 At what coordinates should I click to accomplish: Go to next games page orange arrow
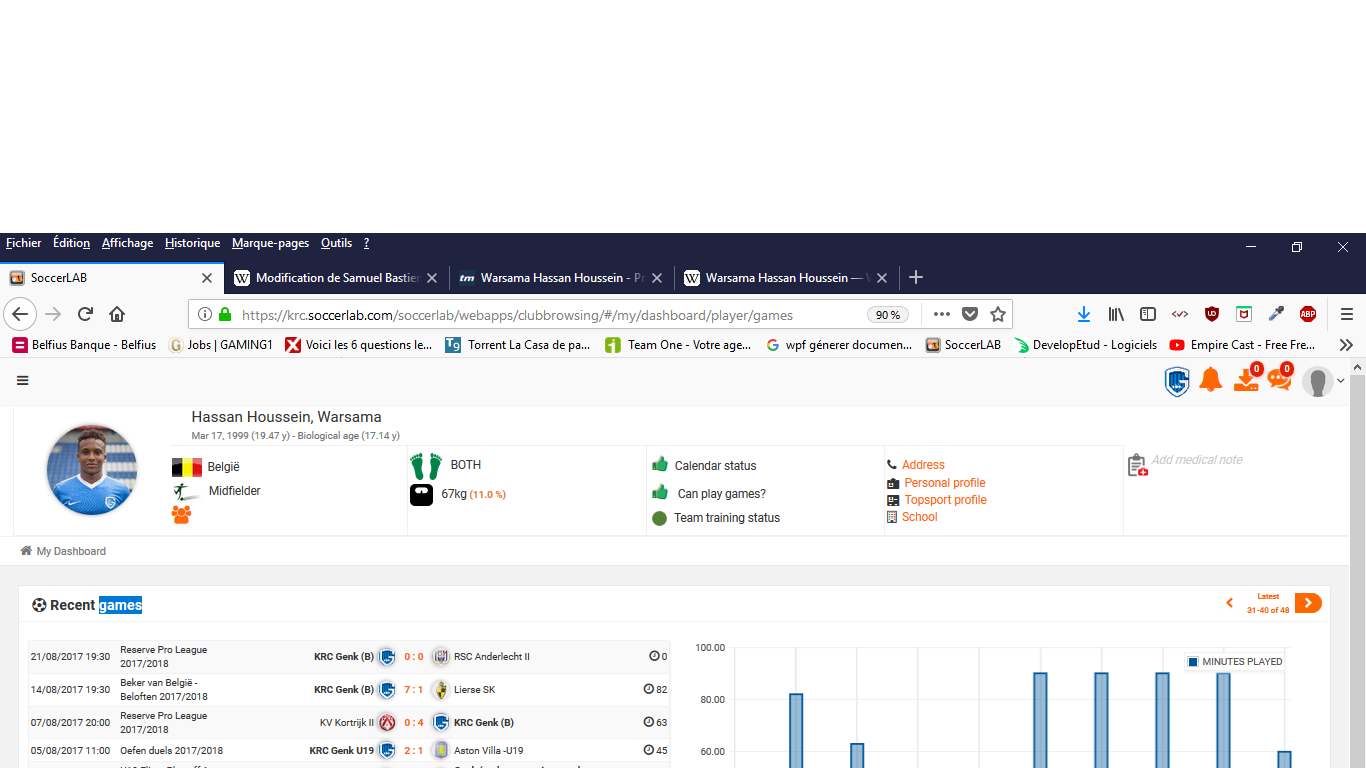click(1308, 603)
